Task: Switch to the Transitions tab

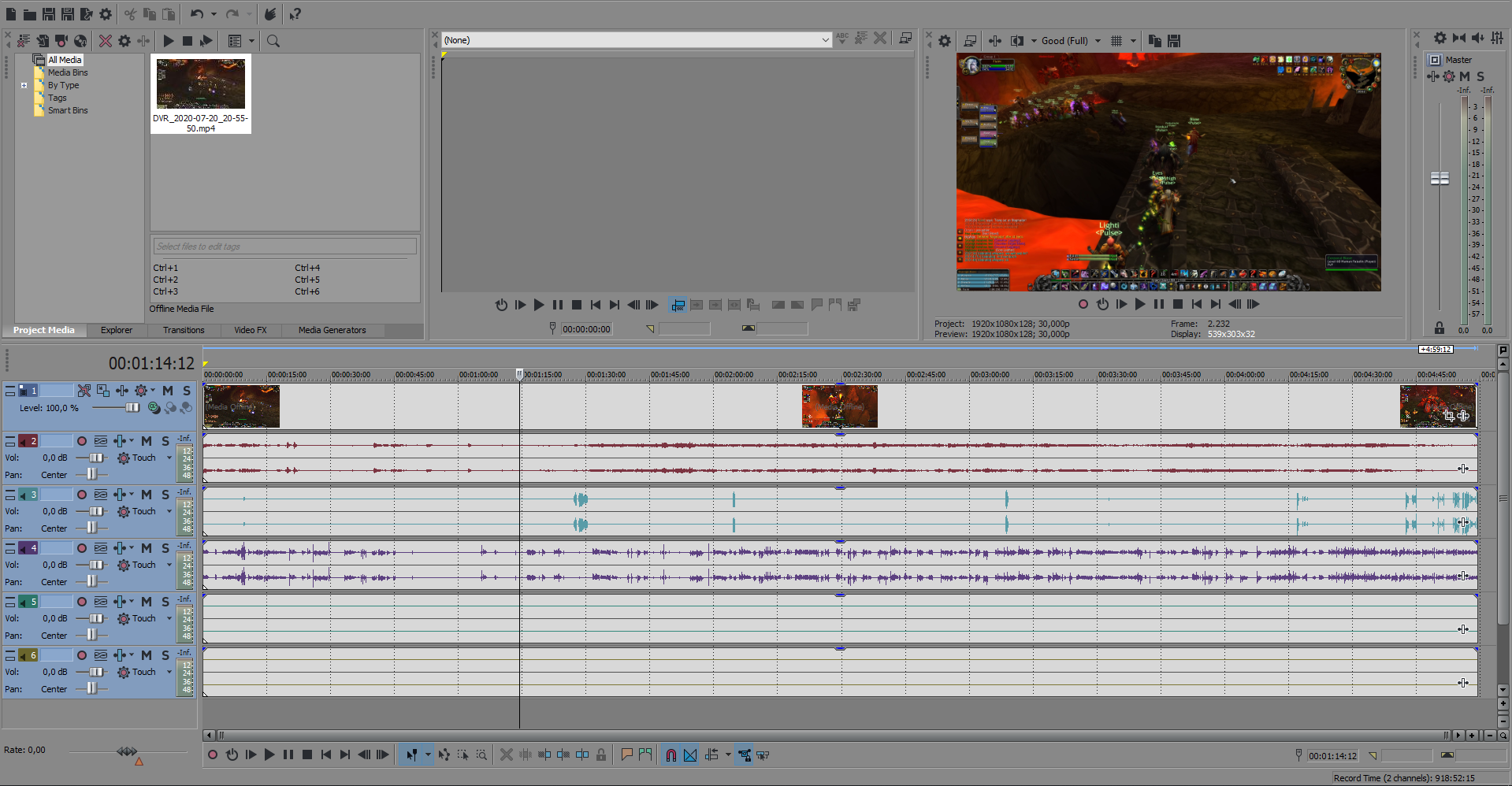Action: pyautogui.click(x=184, y=330)
